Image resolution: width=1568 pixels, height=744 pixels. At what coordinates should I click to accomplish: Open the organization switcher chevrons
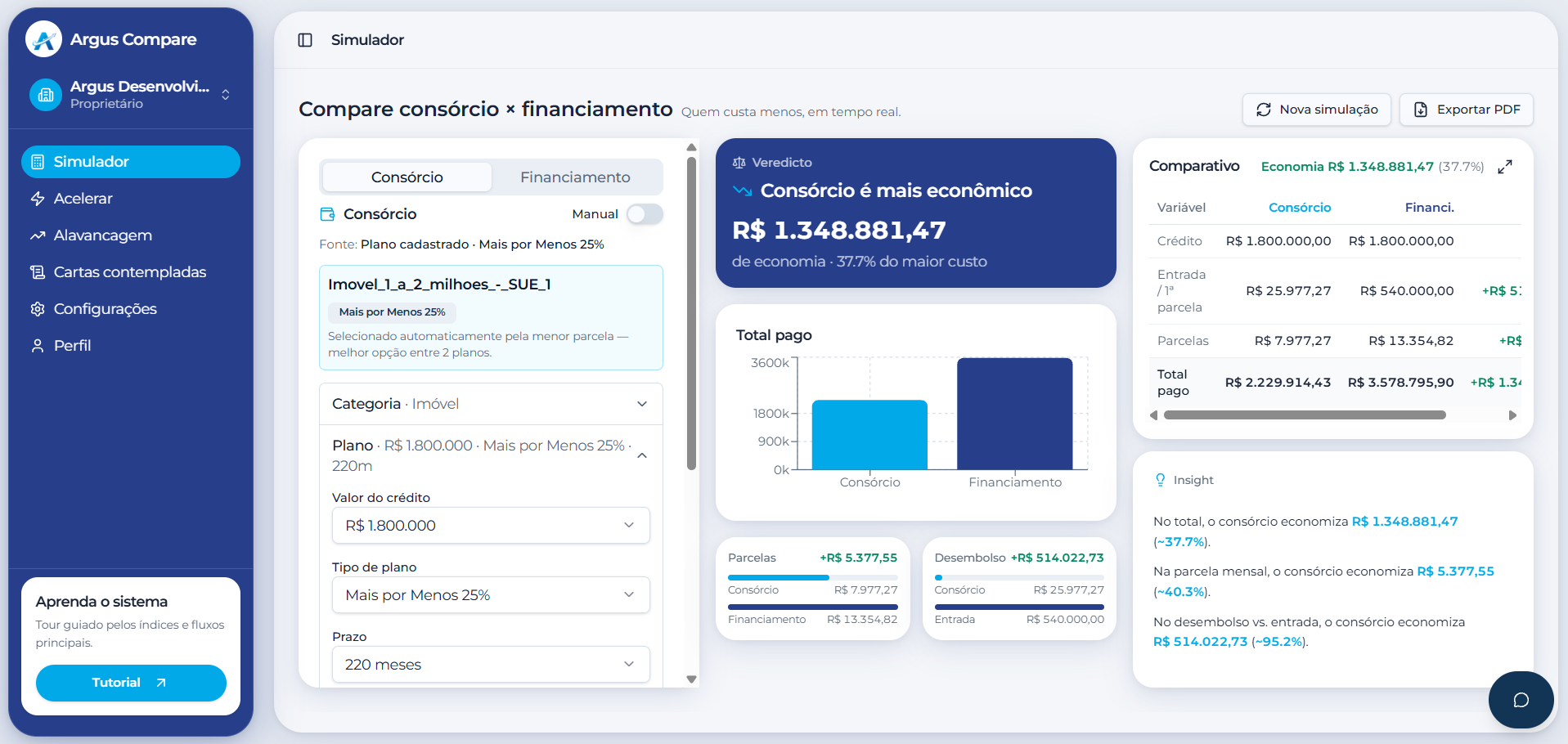pos(226,95)
